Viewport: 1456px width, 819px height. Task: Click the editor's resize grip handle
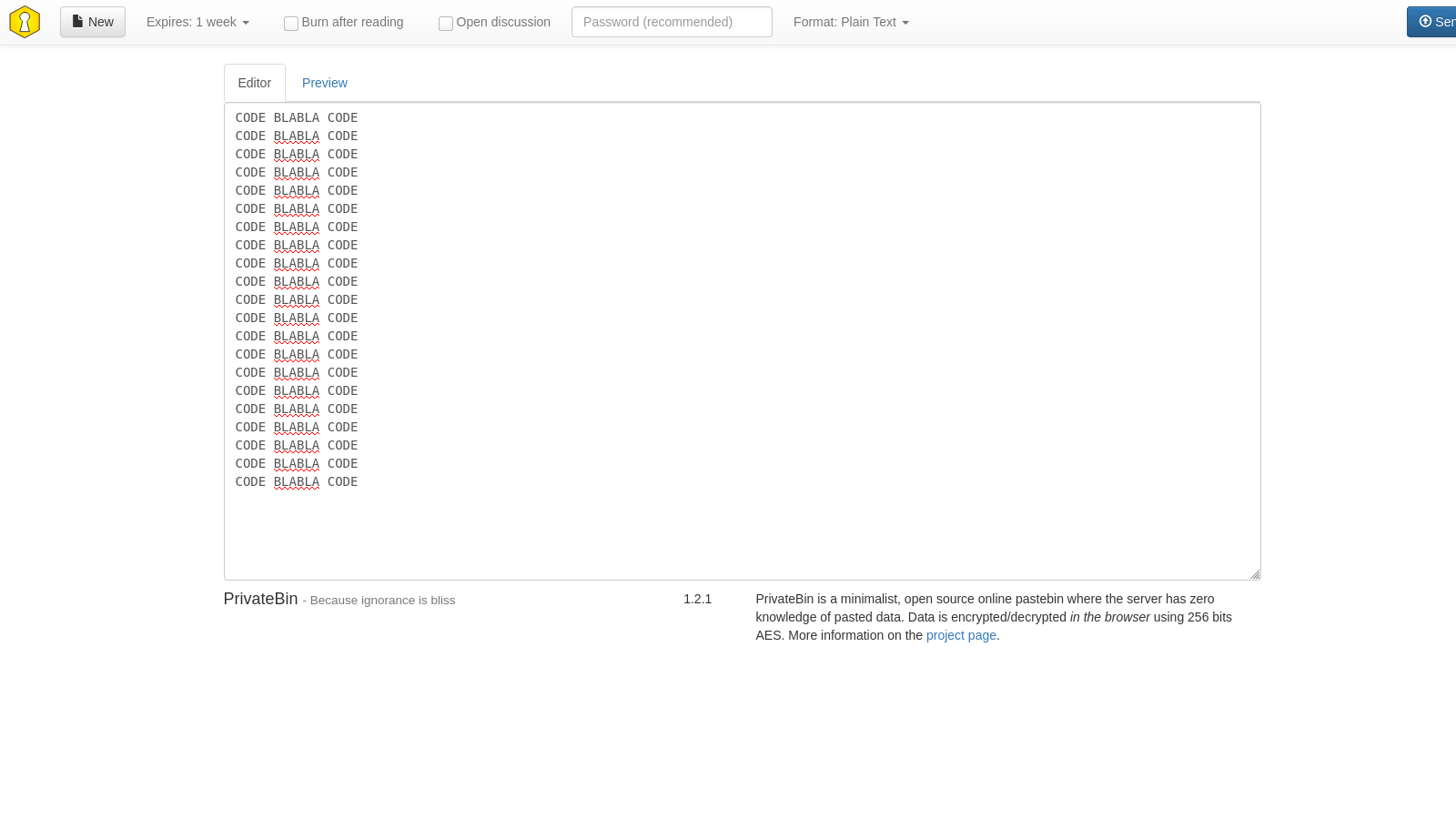pos(1254,573)
